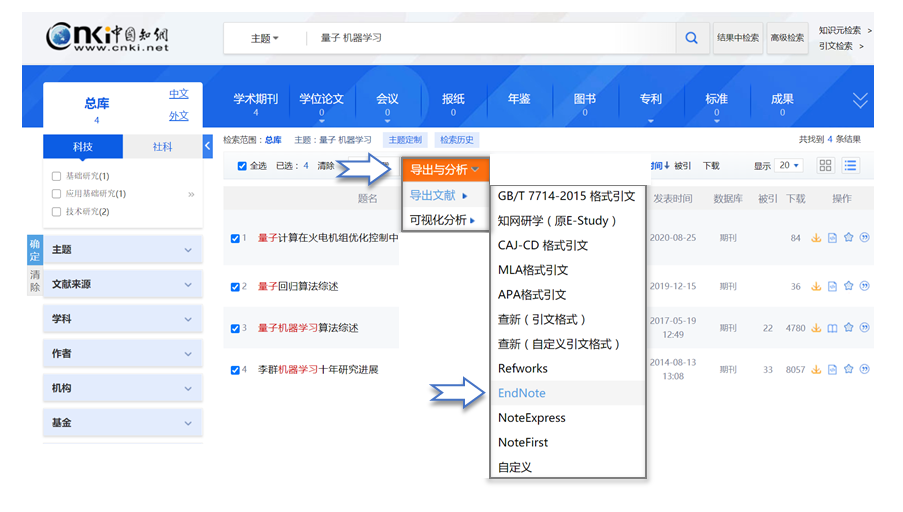Viewport: 903px width, 512px height.
Task: Expand the 主题 filter section
Action: (123, 249)
